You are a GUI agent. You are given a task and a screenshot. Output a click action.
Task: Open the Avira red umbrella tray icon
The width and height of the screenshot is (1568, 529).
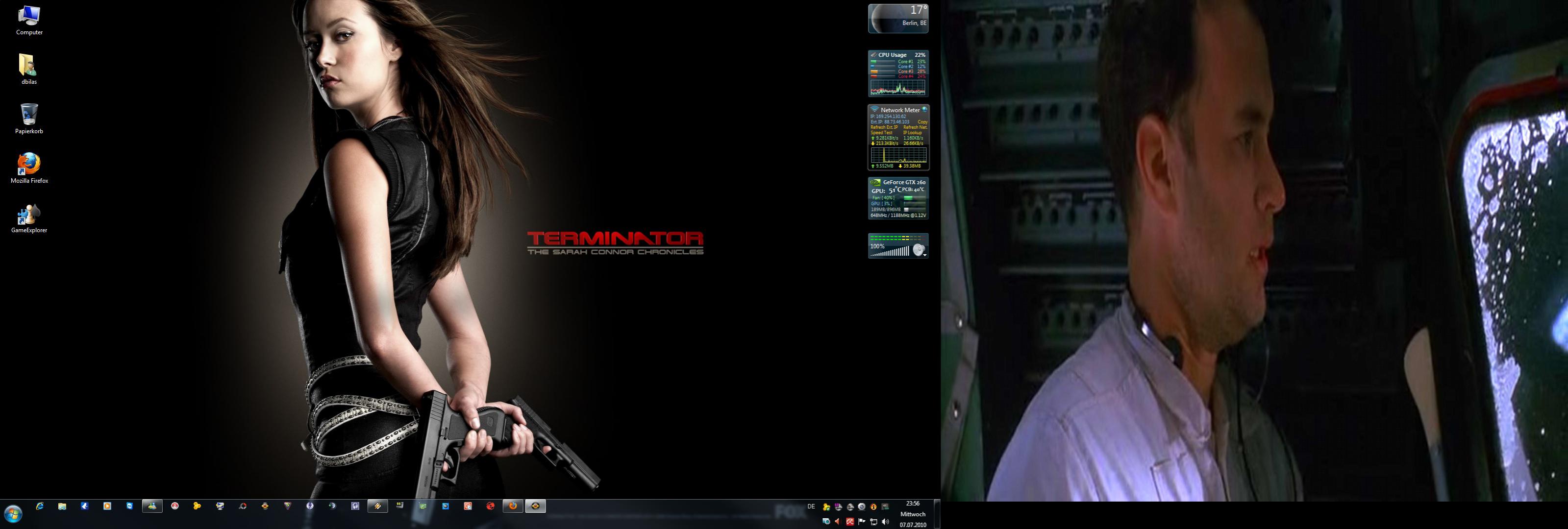pos(850,522)
